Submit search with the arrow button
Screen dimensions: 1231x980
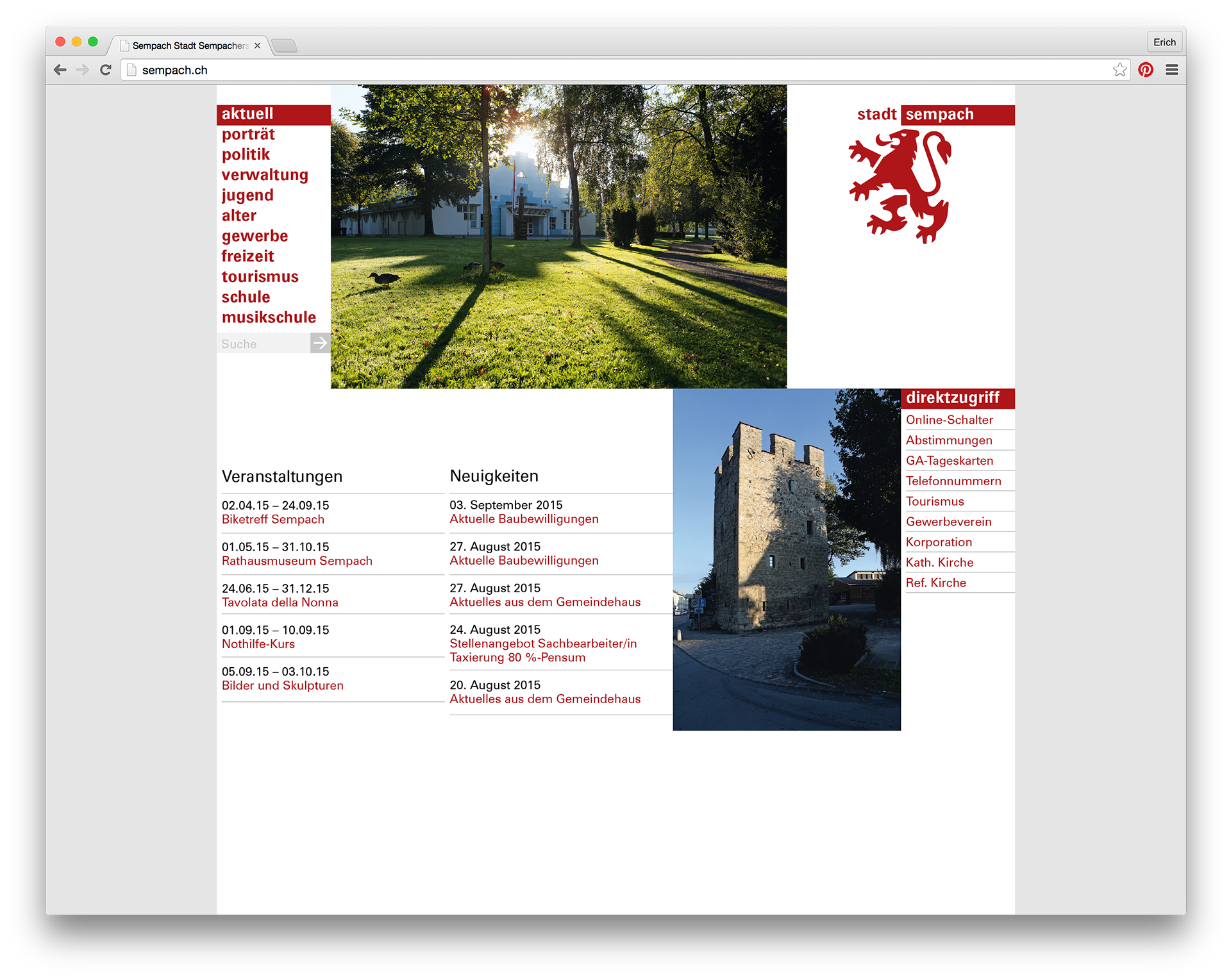(320, 343)
